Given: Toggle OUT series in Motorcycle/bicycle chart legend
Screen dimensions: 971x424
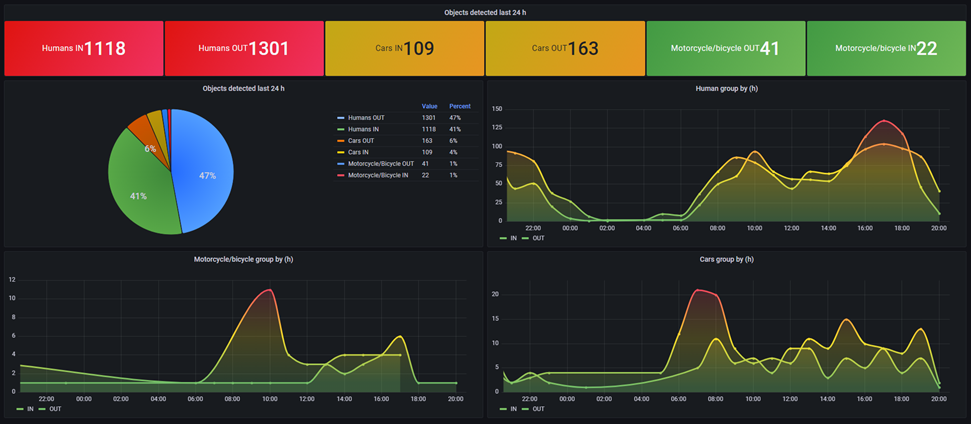Looking at the screenshot, I should (x=55, y=409).
